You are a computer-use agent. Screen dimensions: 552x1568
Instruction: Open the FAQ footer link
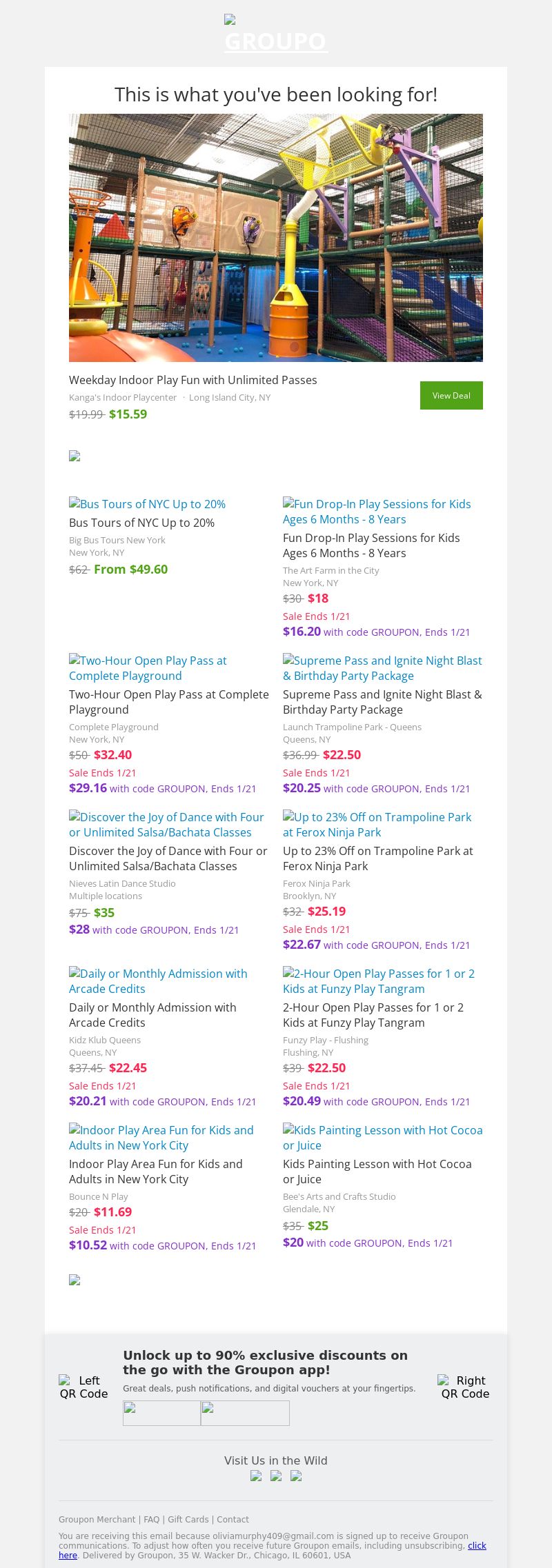(151, 1519)
